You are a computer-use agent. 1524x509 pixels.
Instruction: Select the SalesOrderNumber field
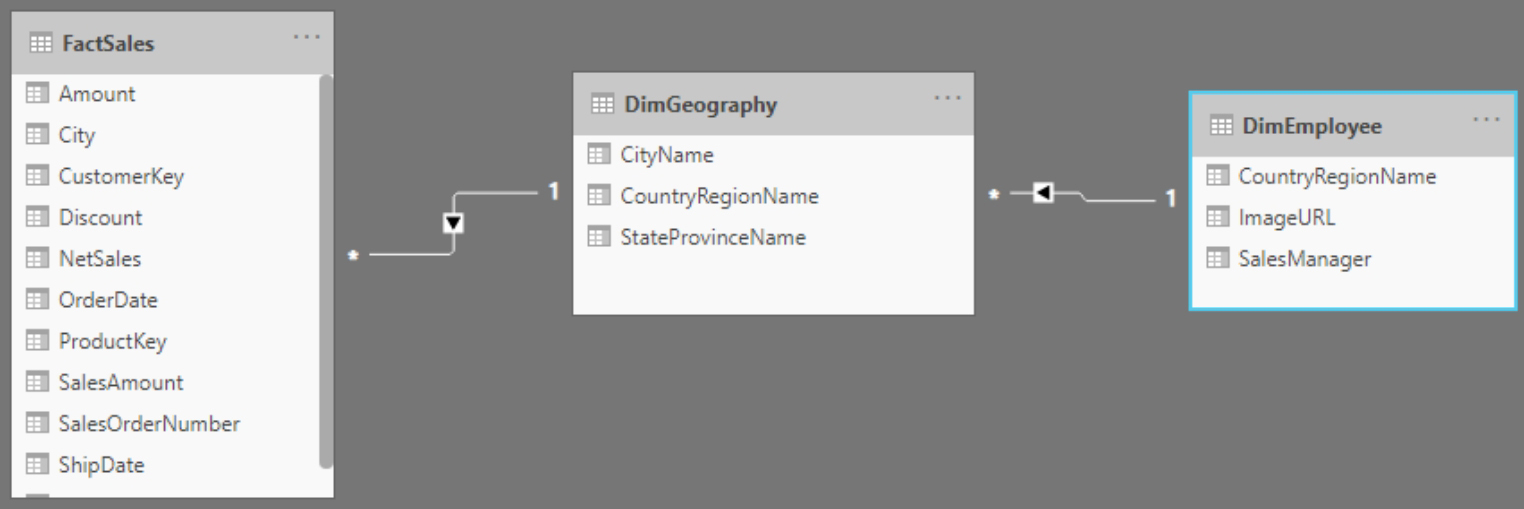149,424
